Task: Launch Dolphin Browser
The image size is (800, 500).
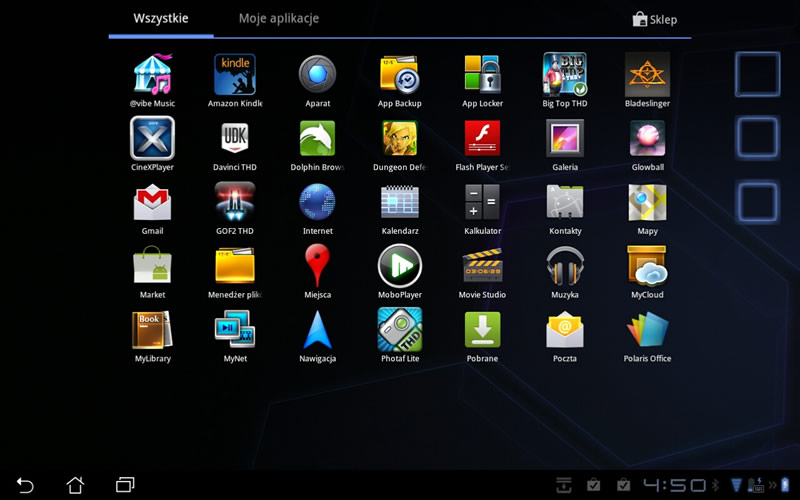Action: click(317, 138)
